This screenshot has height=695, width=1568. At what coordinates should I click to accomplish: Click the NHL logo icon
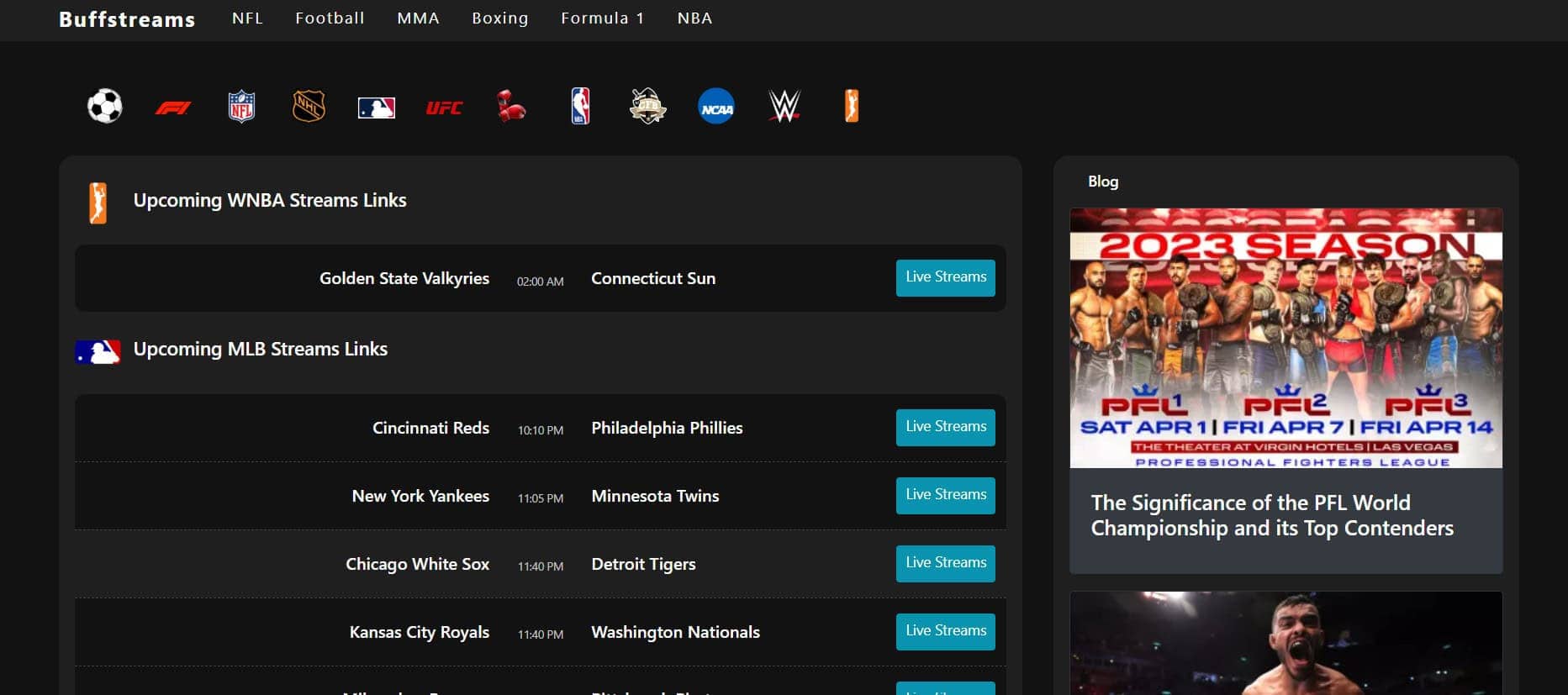pos(309,107)
